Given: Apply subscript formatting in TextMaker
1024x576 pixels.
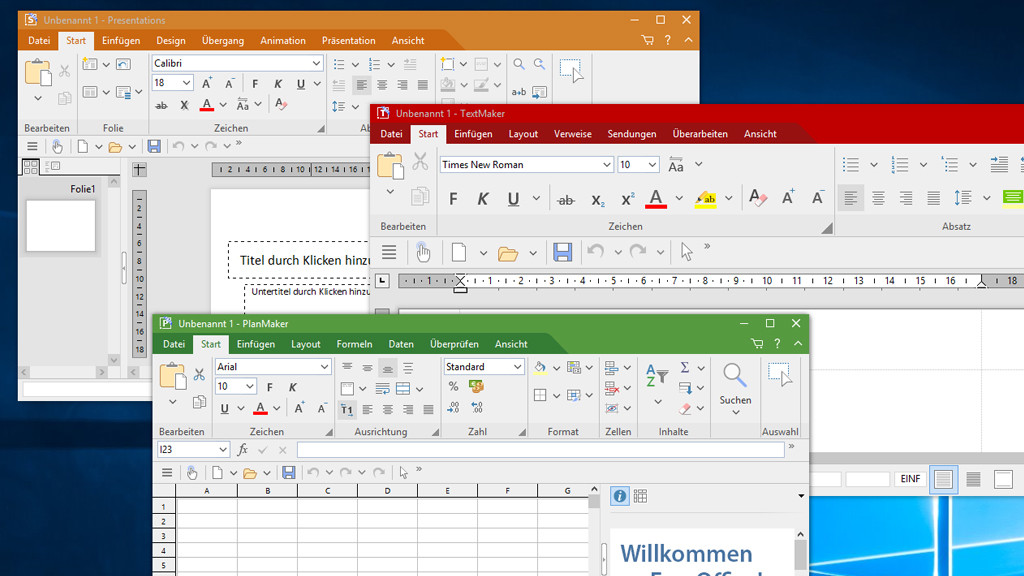Looking at the screenshot, I should (598, 199).
